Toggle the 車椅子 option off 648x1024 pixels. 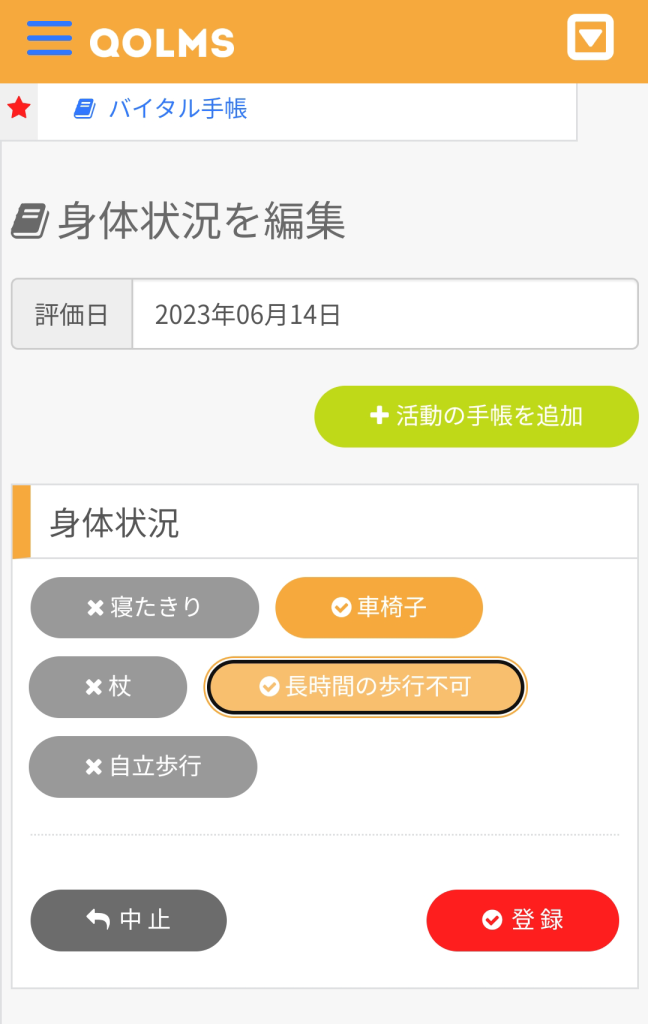pyautogui.click(x=379, y=607)
